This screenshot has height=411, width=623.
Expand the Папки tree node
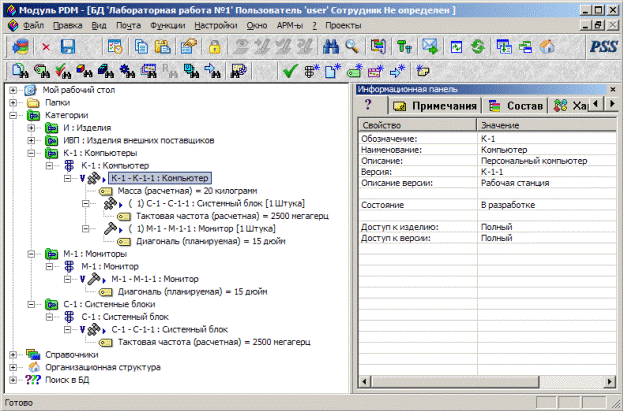[x=13, y=103]
